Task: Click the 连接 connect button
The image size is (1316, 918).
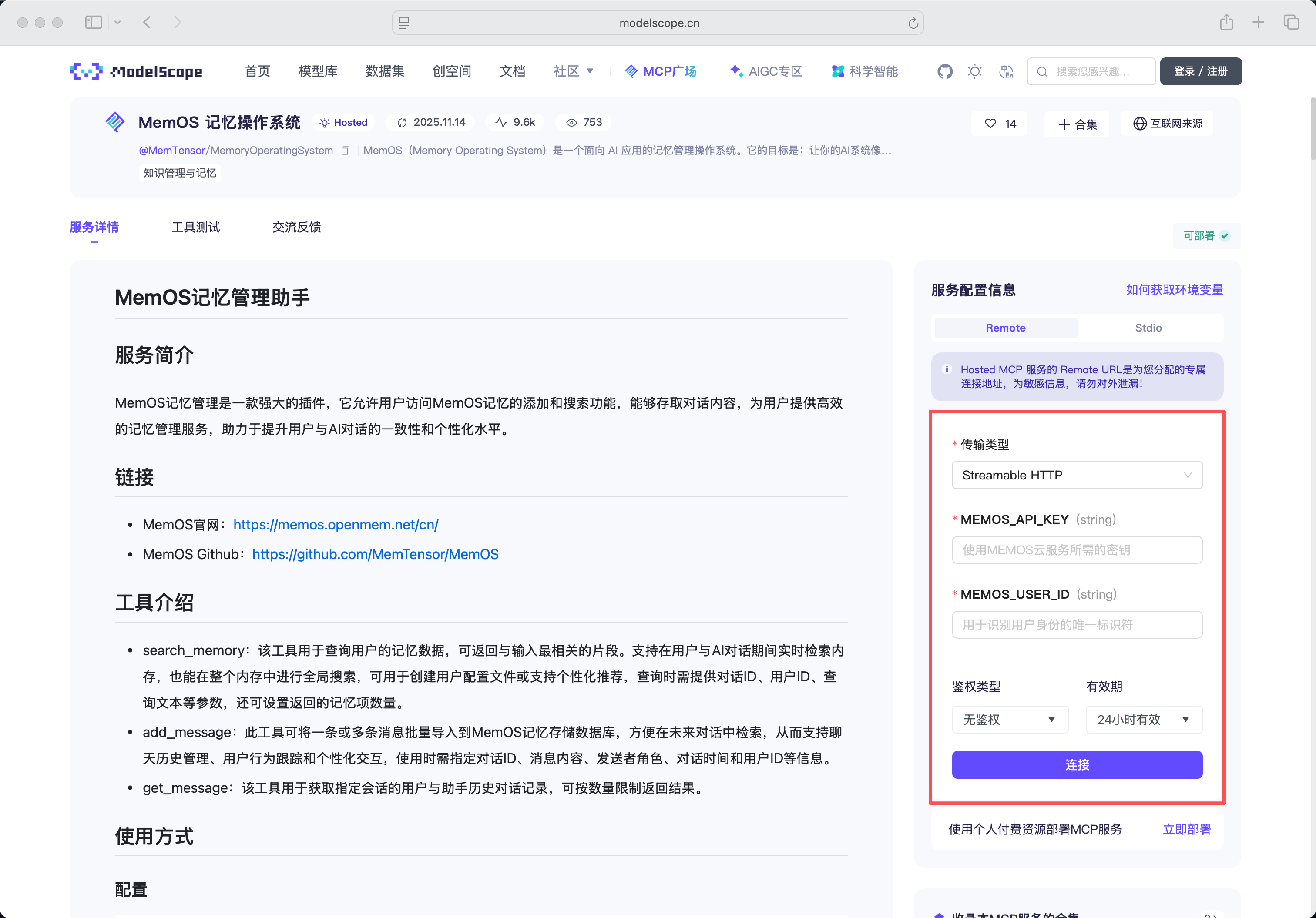Action: pos(1076,764)
